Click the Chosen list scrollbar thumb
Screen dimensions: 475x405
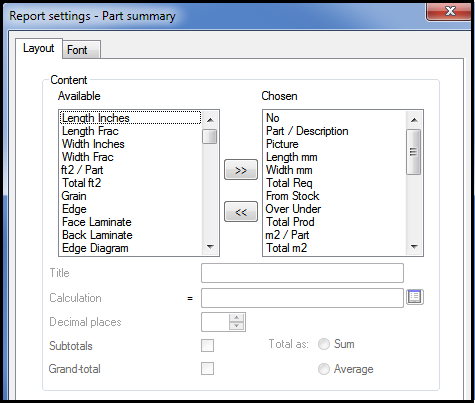[414, 152]
